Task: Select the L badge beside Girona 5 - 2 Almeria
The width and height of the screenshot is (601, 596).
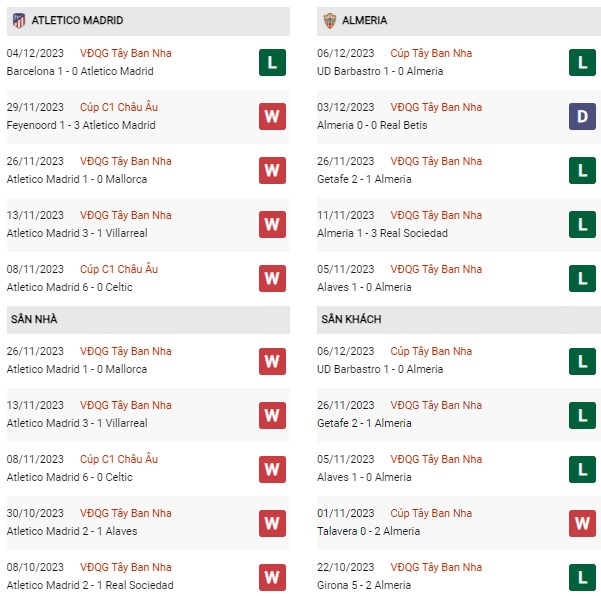Action: click(x=582, y=577)
